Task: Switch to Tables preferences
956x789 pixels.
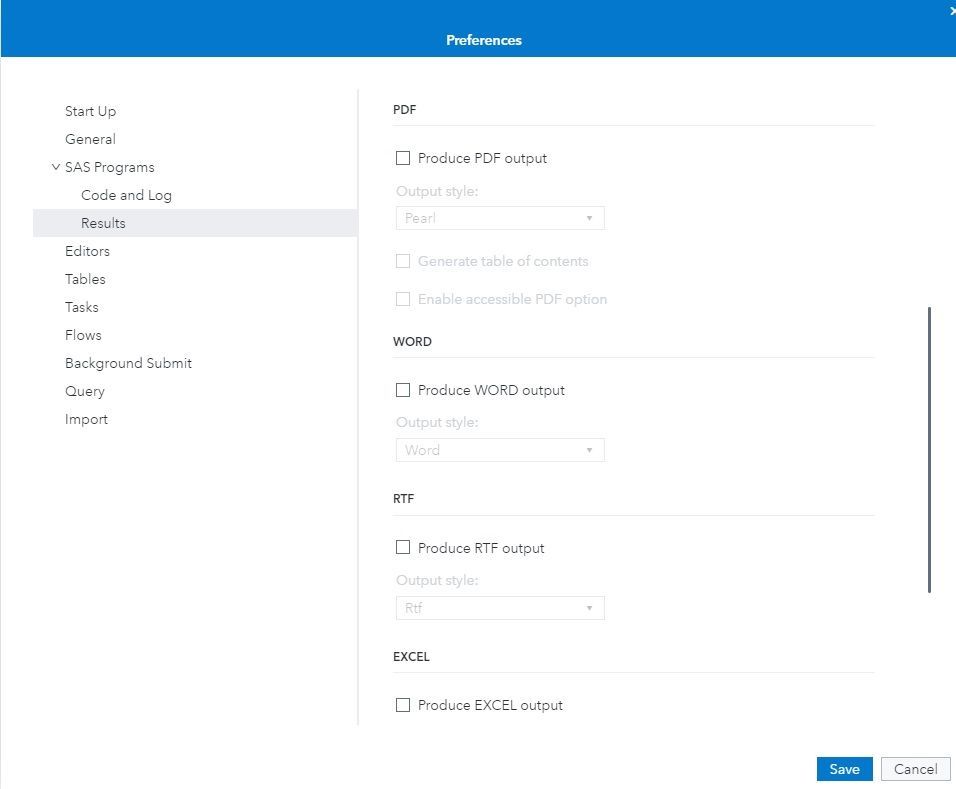Action: [85, 279]
